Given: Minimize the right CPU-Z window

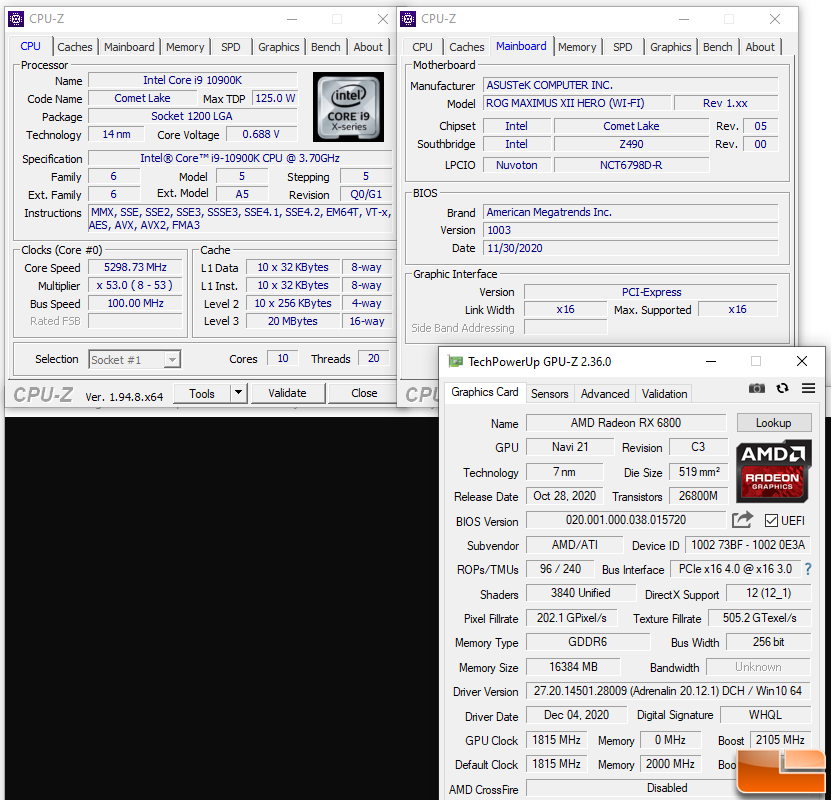Looking at the screenshot, I should click(x=684, y=19).
